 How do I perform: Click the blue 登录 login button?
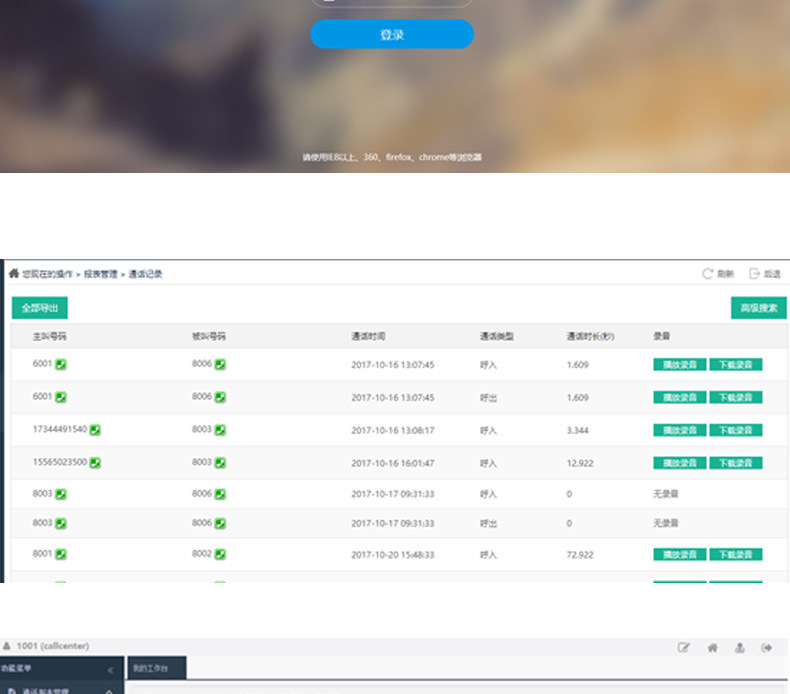[392, 35]
